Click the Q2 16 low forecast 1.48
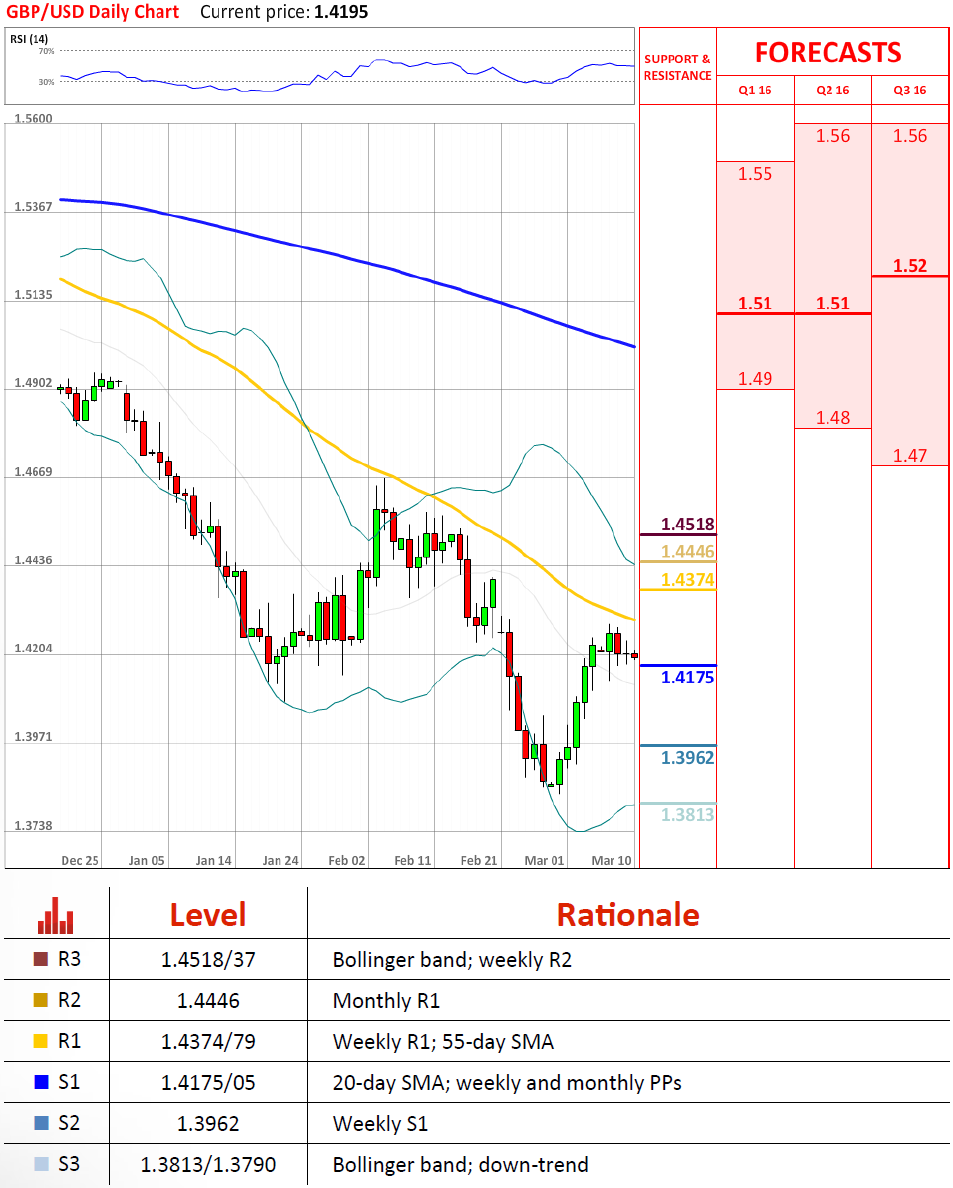 point(833,417)
